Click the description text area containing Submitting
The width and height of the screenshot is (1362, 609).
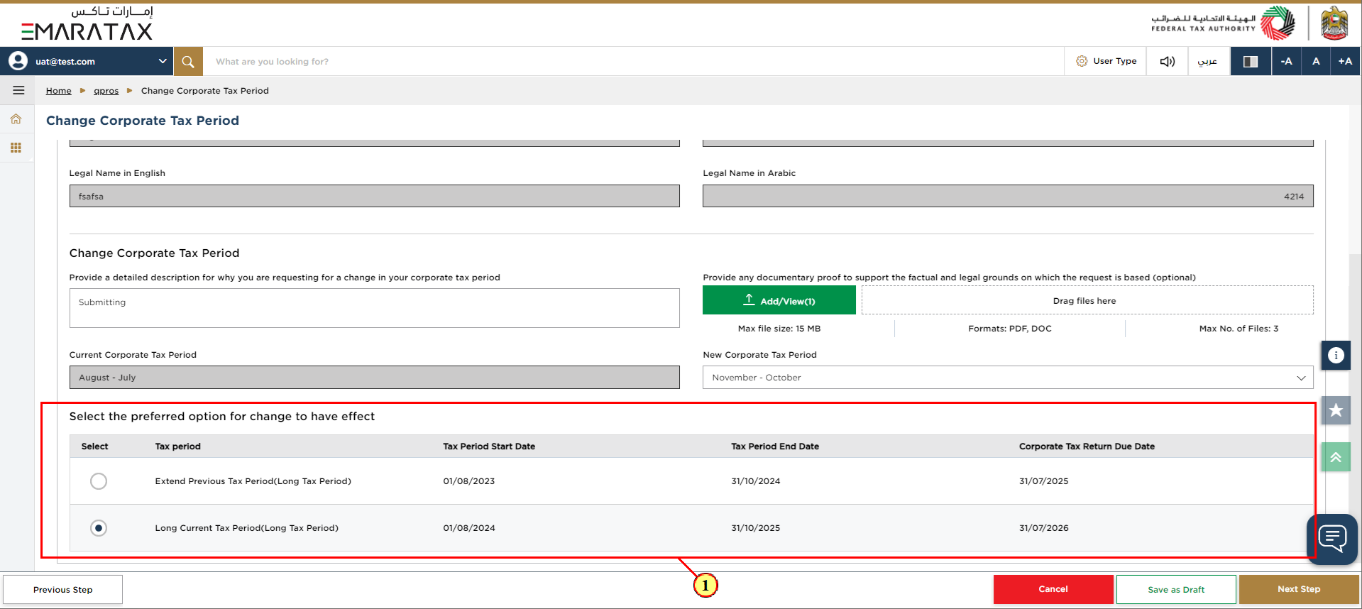point(374,308)
